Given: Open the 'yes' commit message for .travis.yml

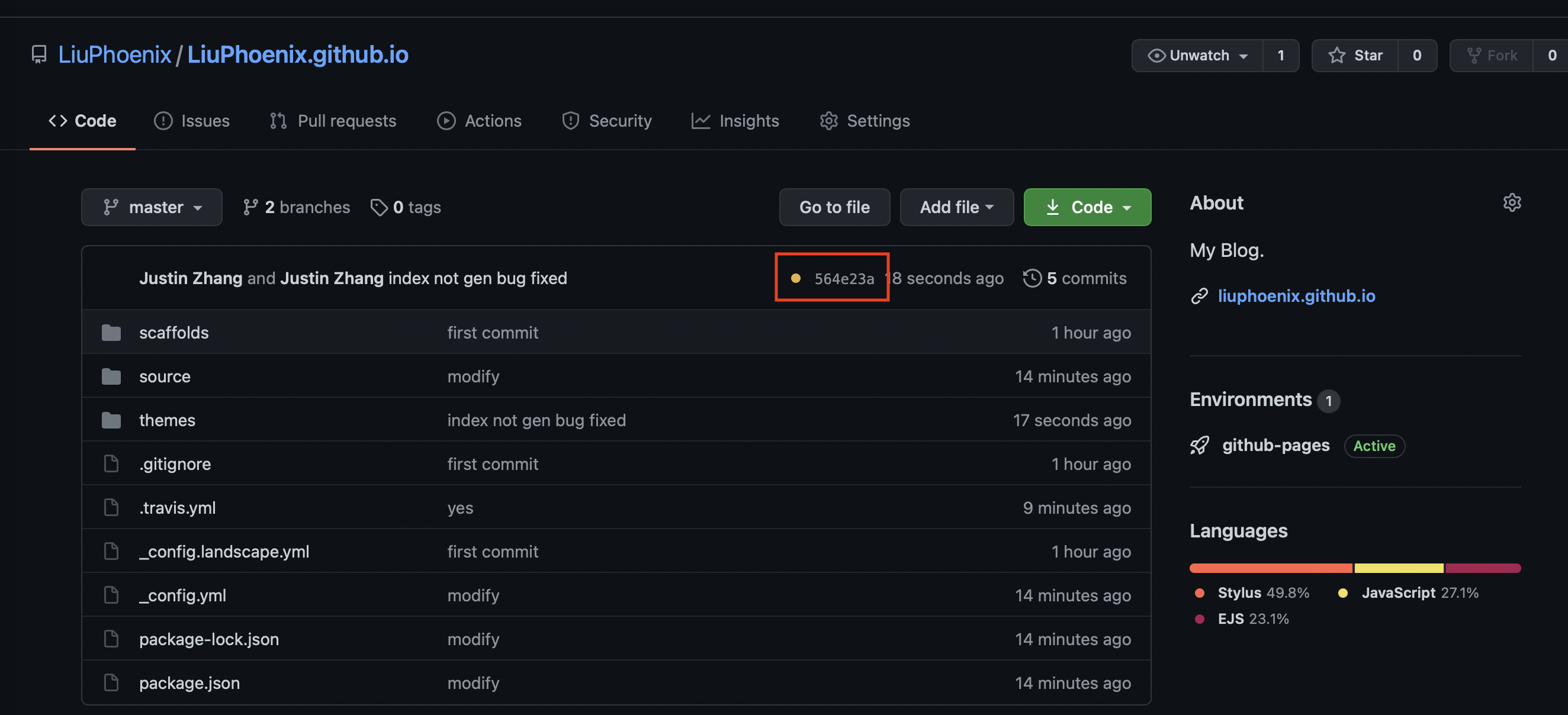Looking at the screenshot, I should 460,508.
